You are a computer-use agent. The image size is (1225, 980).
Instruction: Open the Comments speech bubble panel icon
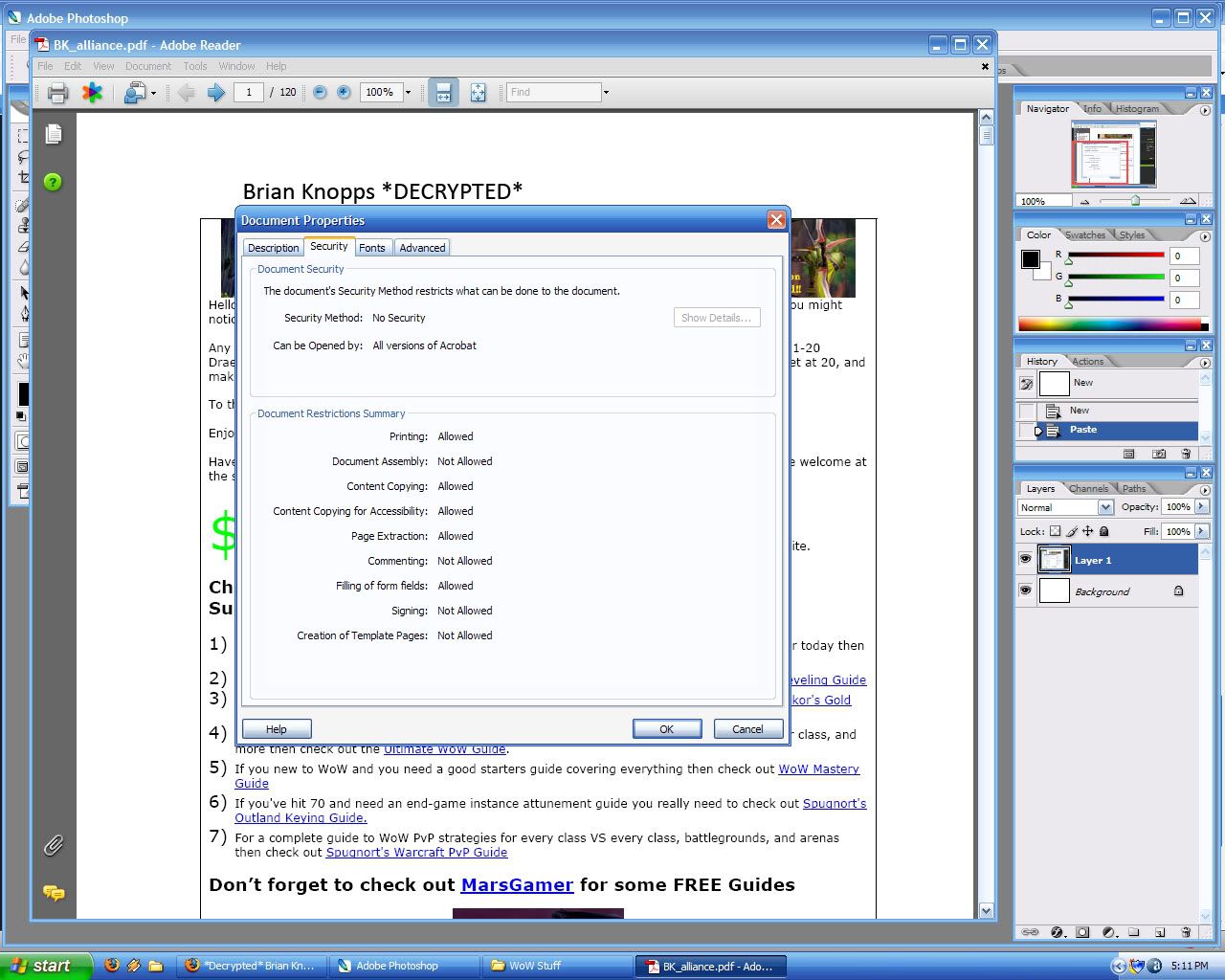tap(54, 893)
